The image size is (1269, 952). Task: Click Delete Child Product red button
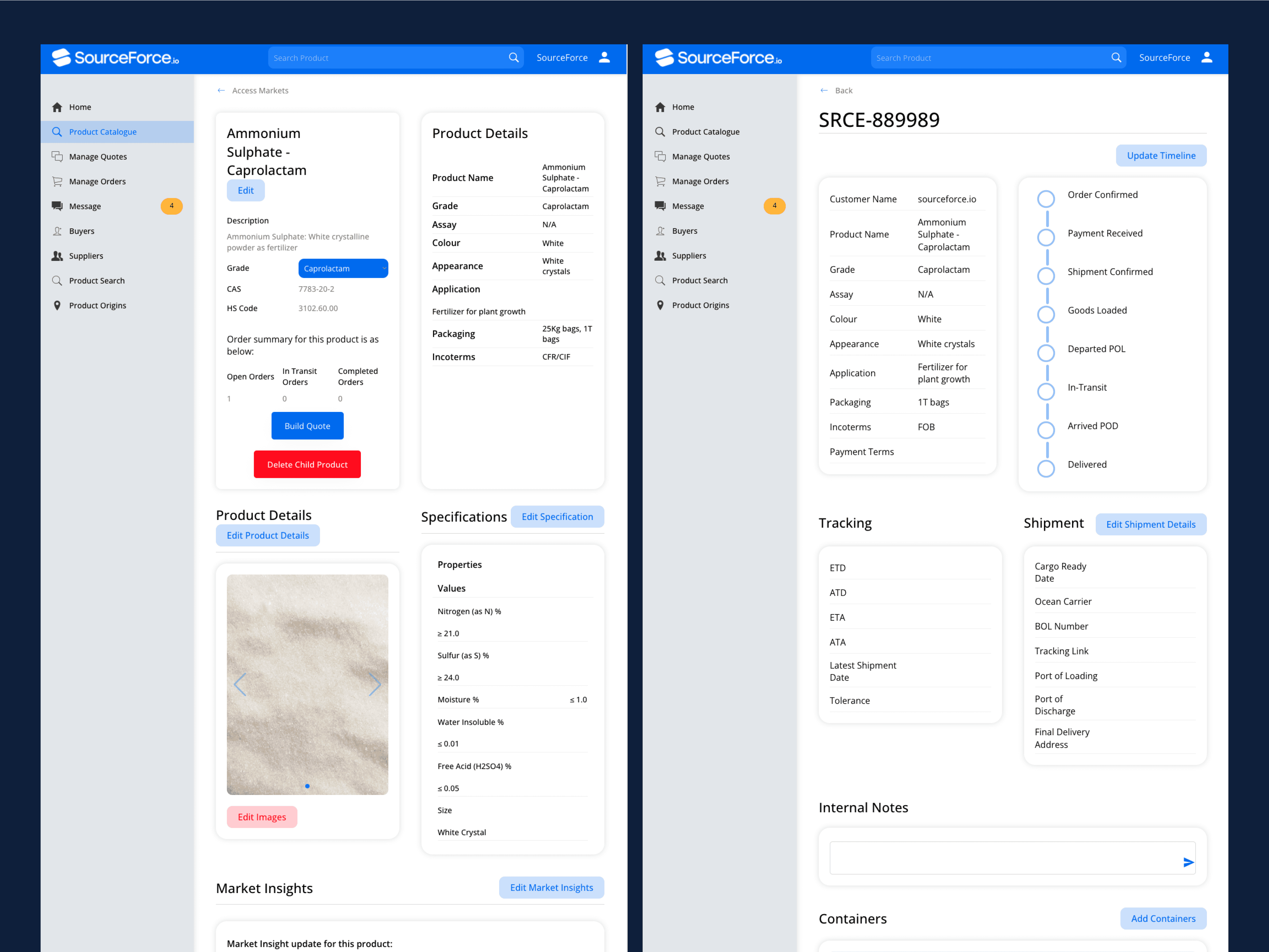tap(307, 464)
